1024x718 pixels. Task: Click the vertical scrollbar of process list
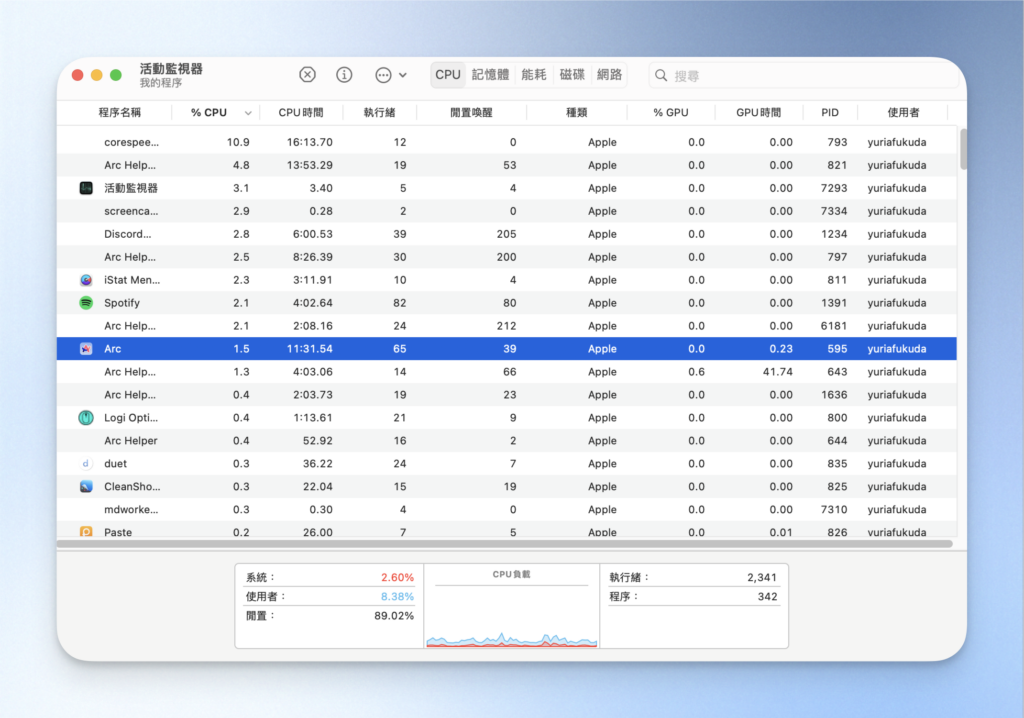pos(963,149)
